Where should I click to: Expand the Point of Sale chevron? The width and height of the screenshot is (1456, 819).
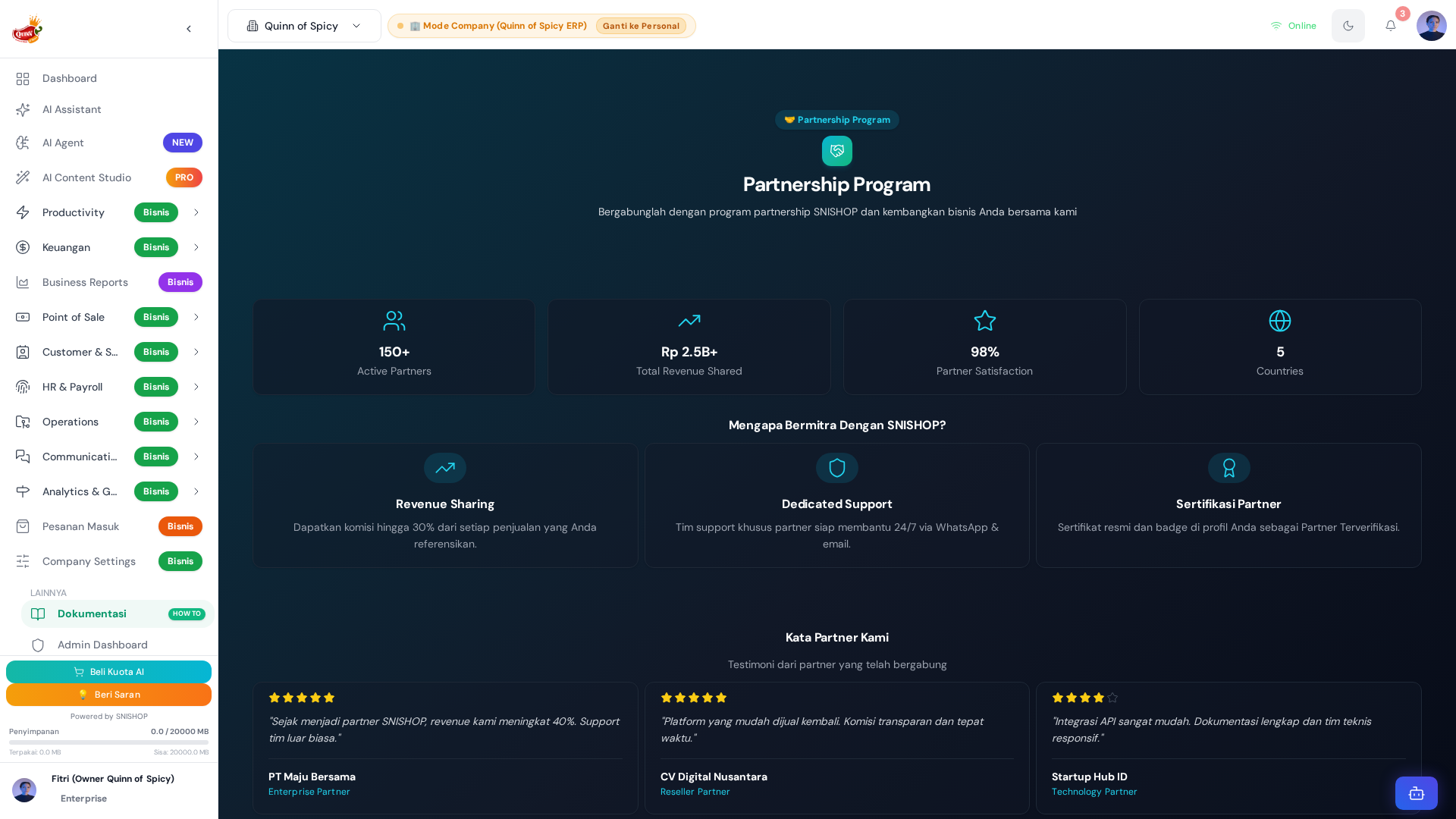(196, 317)
